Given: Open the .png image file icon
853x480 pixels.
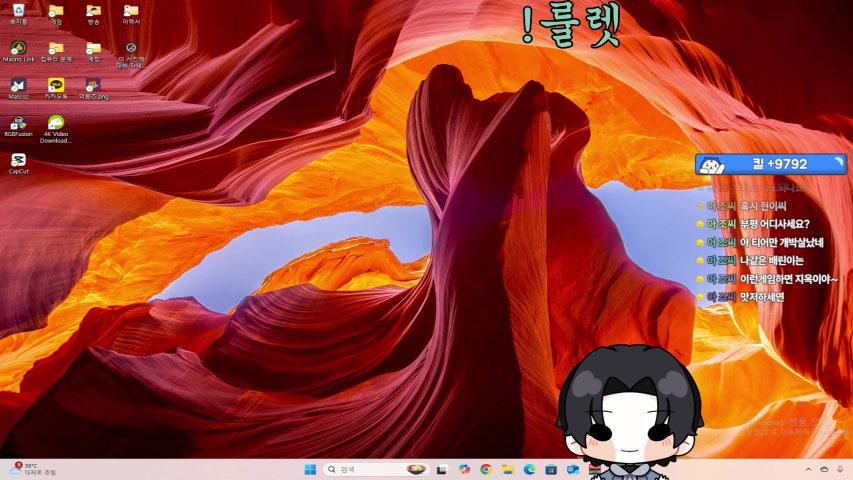Looking at the screenshot, I should pos(94,89).
